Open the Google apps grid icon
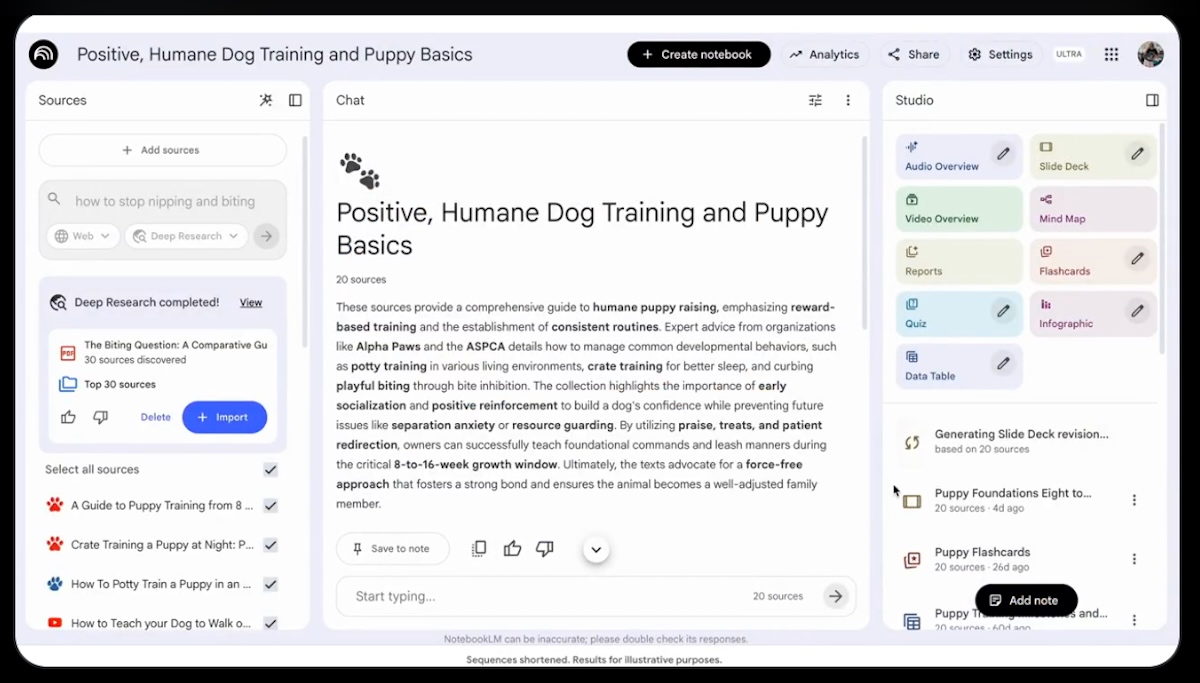 click(x=1111, y=54)
